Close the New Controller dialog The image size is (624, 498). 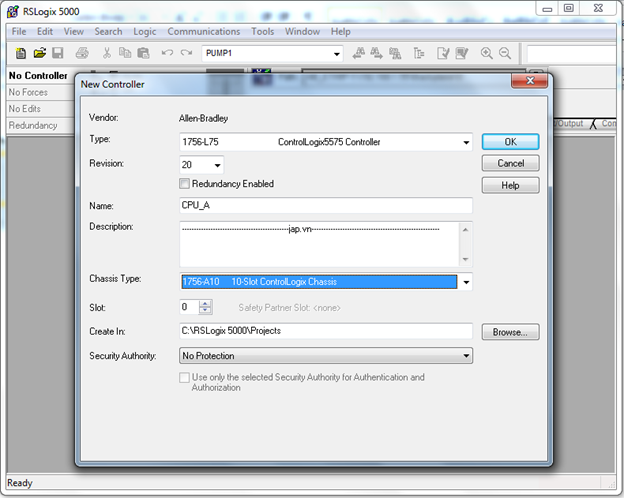coord(530,81)
